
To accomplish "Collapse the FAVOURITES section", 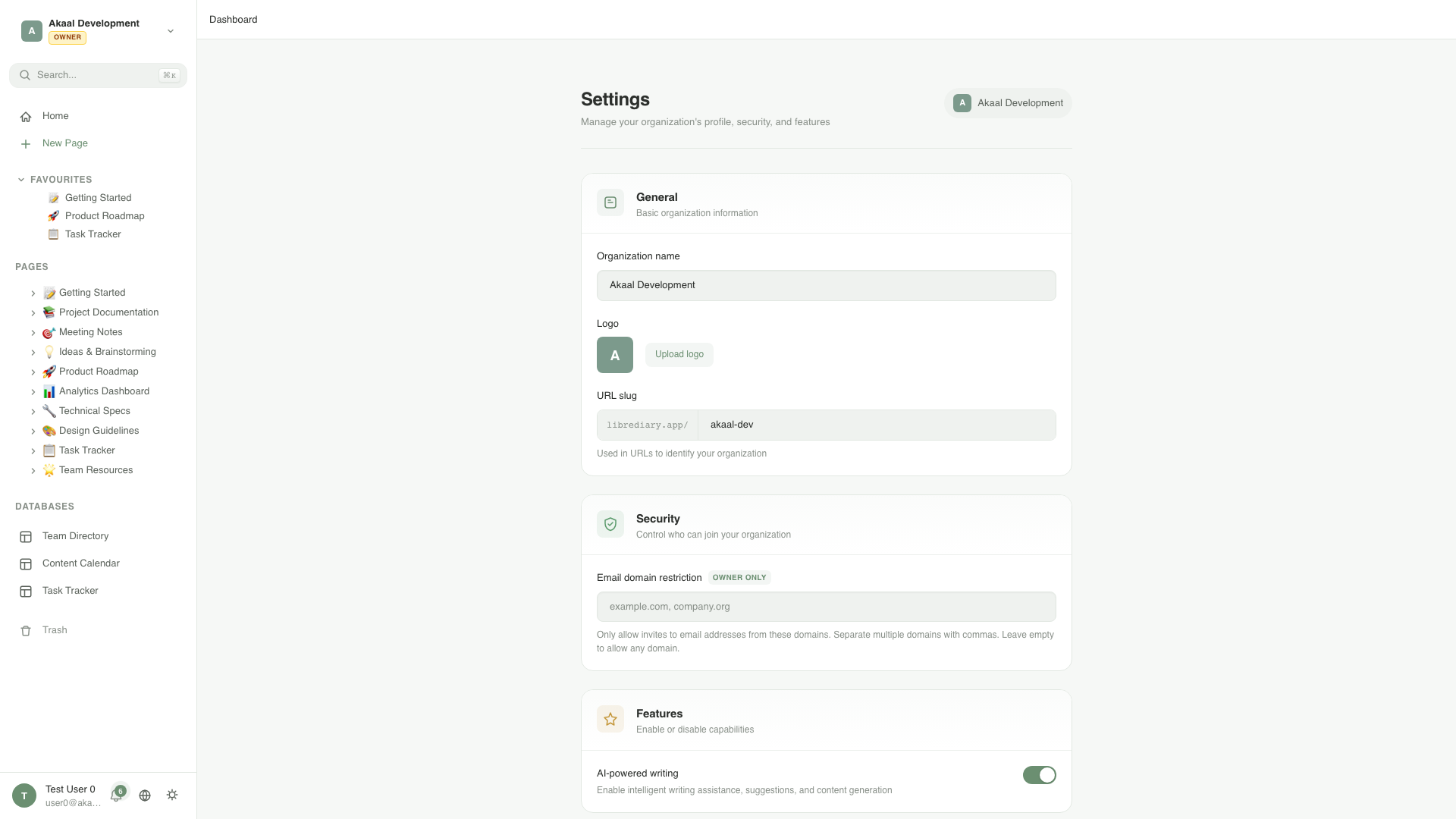I will pos(20,179).
